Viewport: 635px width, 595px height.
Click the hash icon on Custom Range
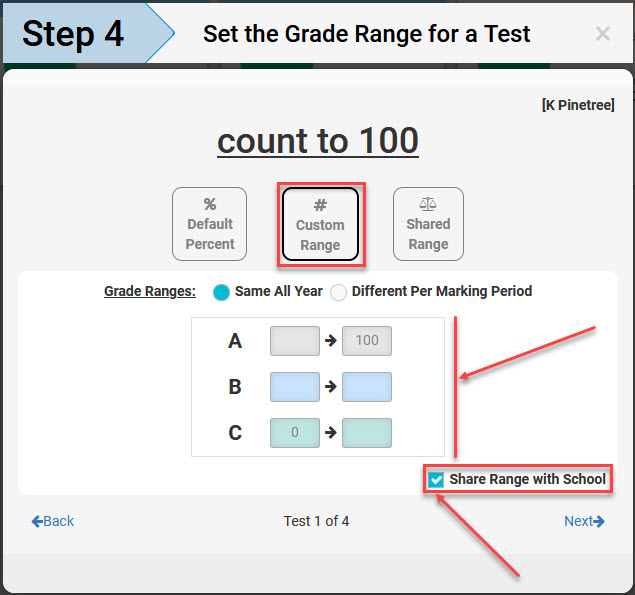point(320,205)
